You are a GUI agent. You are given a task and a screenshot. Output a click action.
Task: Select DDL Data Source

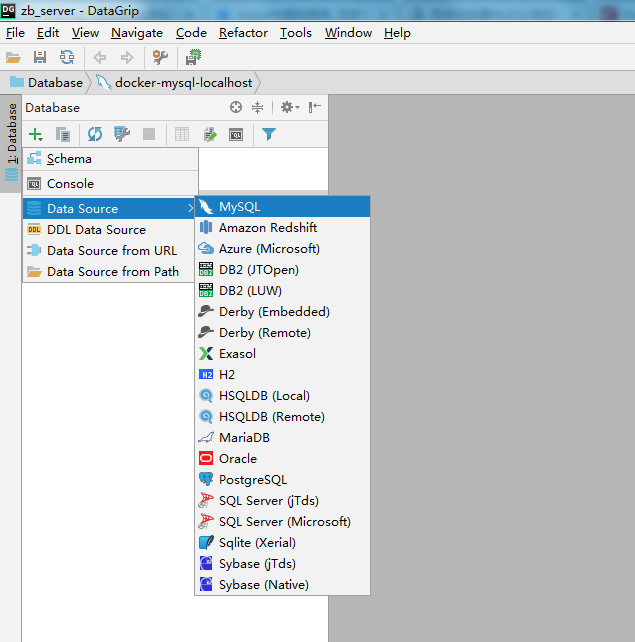(x=109, y=230)
